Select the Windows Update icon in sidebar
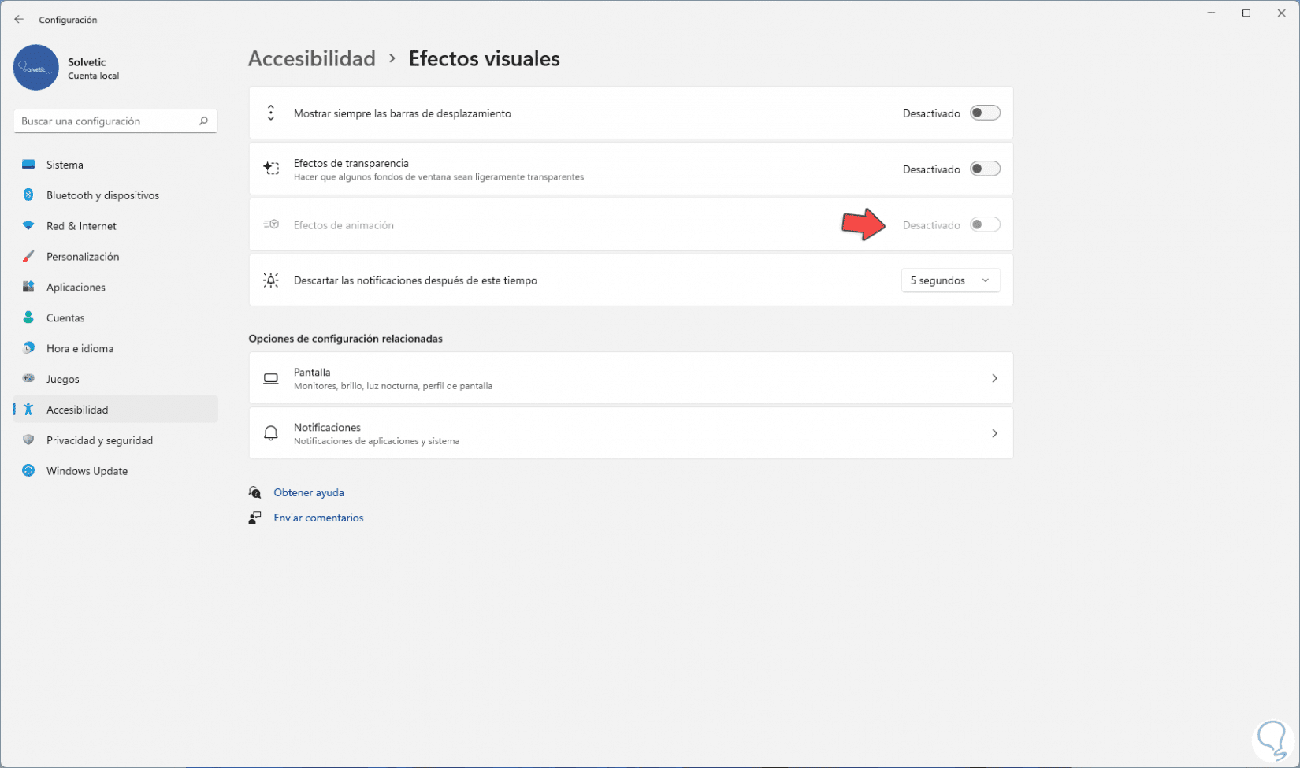Viewport: 1300px width, 768px height. click(28, 471)
